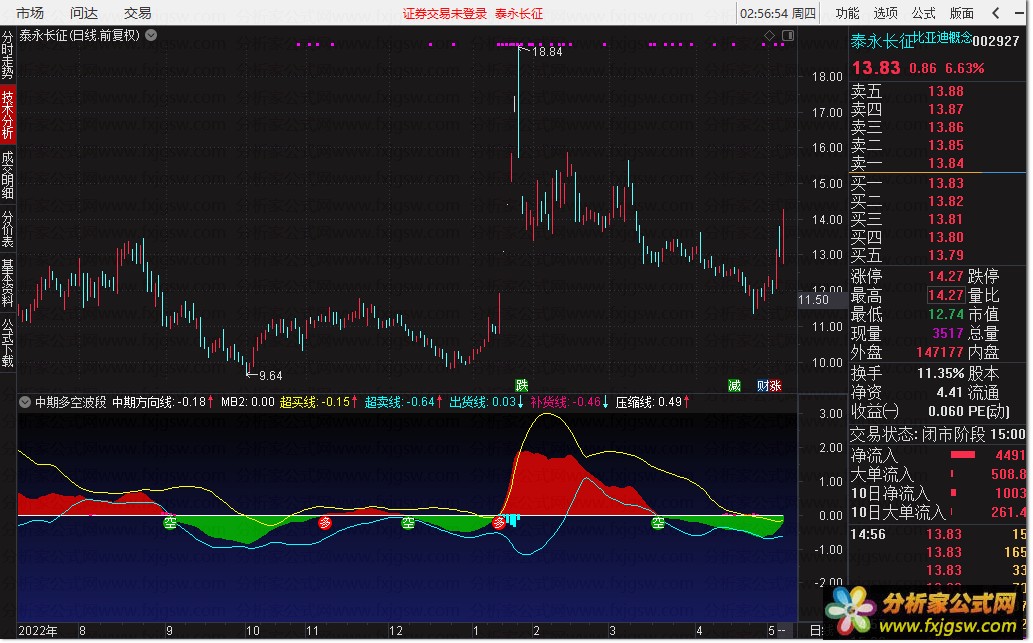1033x643 pixels.
Task: Click the green 减 tag under the chart
Action: [x=735, y=385]
